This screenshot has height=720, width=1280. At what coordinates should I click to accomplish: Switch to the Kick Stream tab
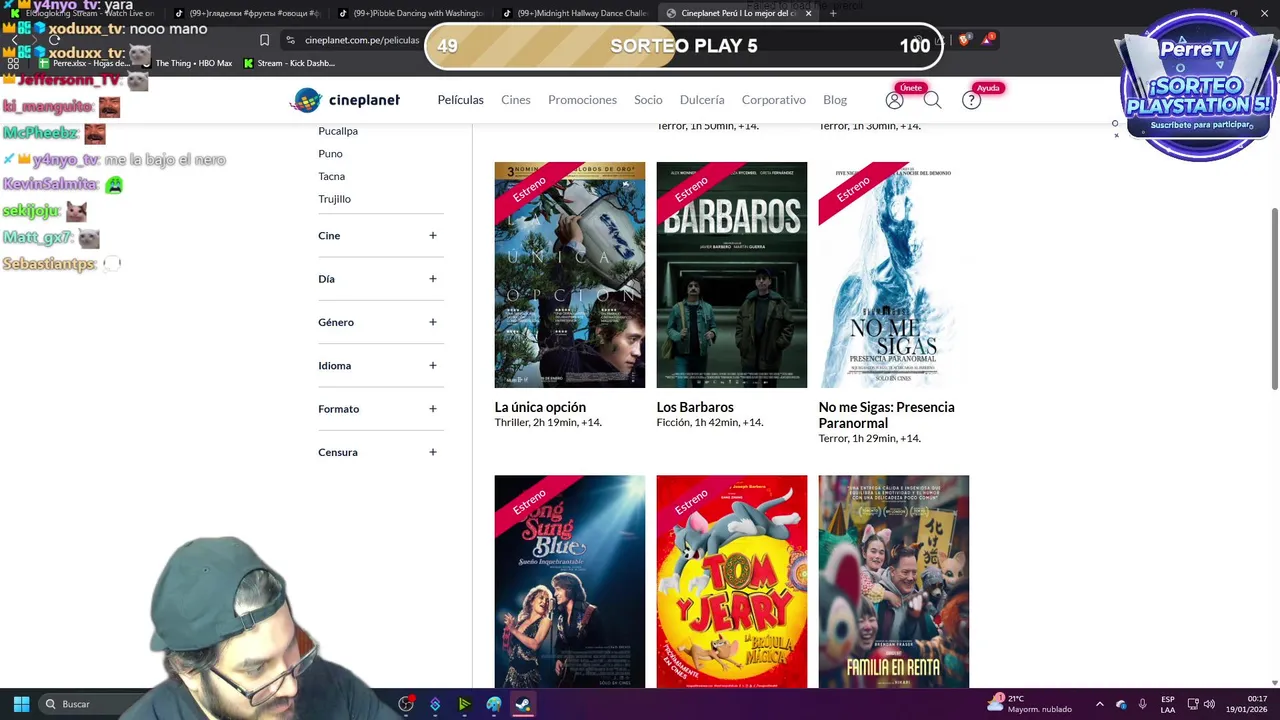84,13
